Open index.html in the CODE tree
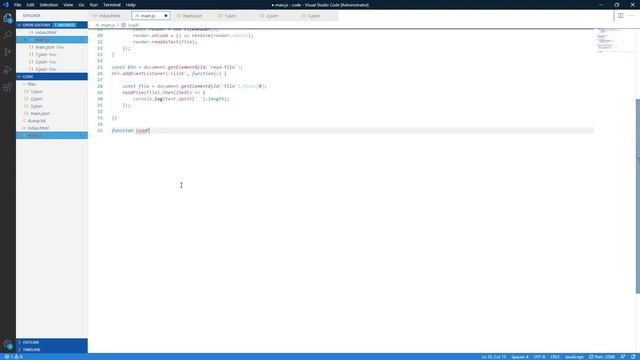Image resolution: width=640 pixels, height=360 pixels. point(52,128)
